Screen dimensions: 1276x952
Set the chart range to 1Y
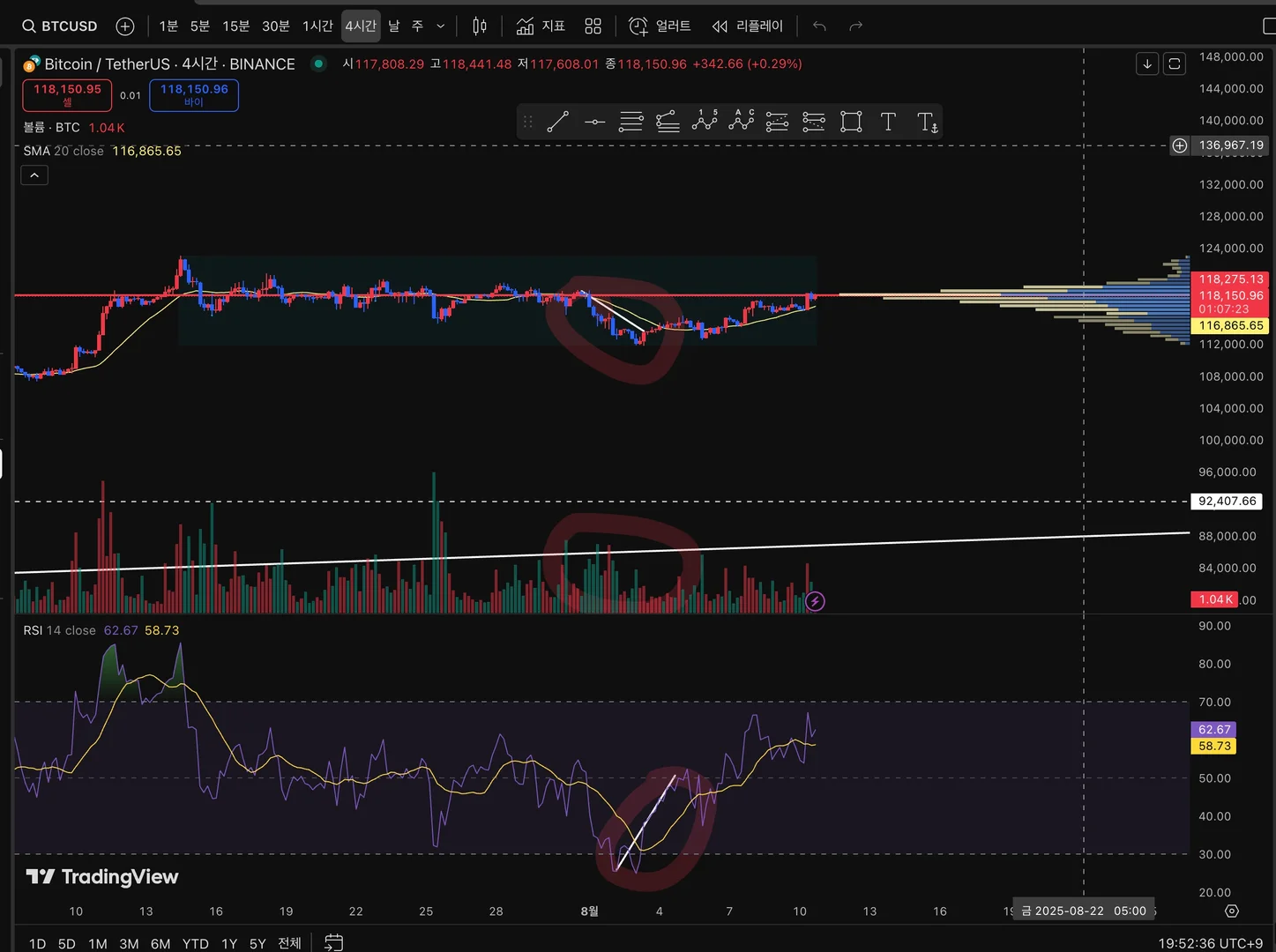[229, 943]
